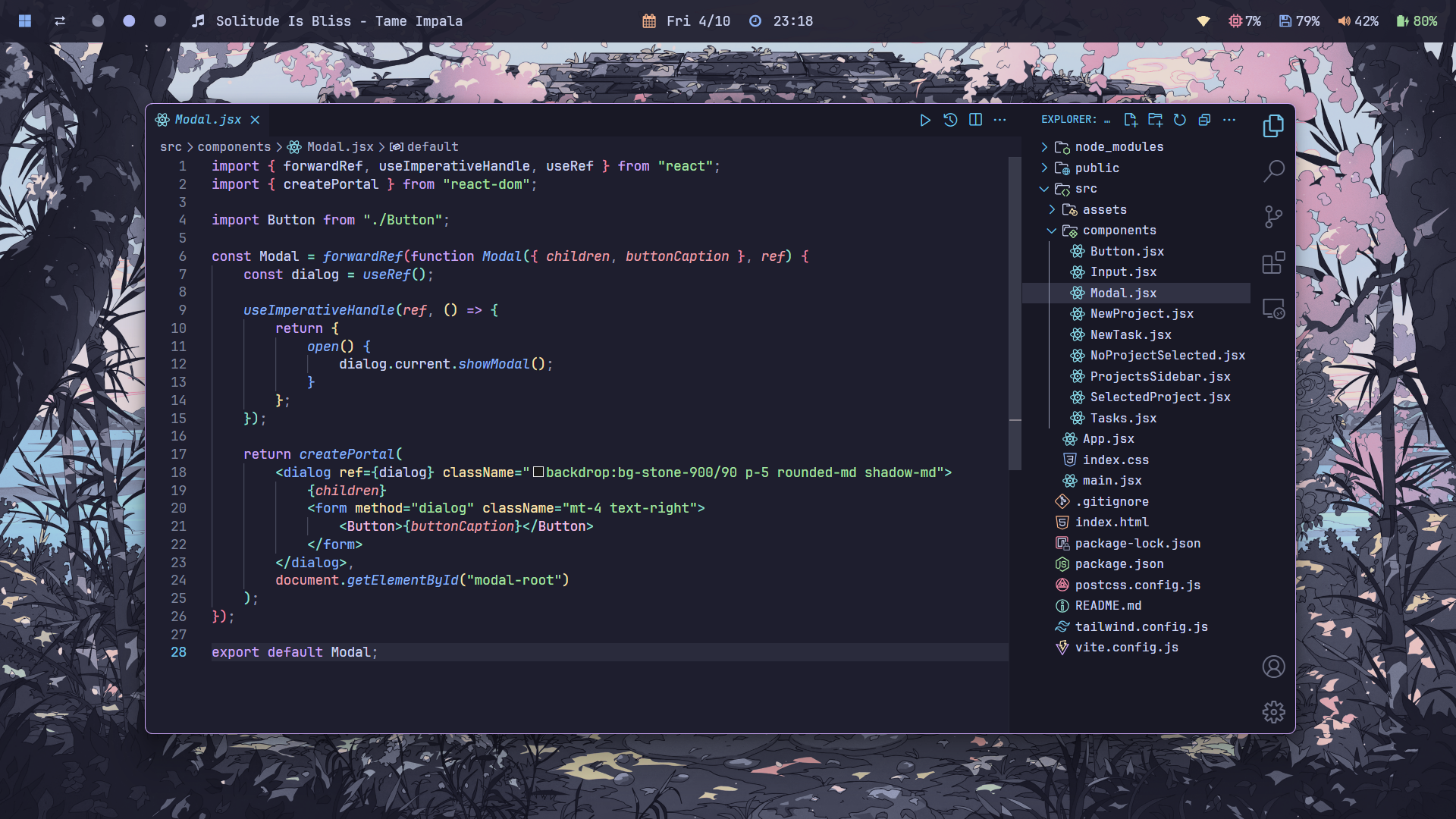The height and width of the screenshot is (819, 1456).
Task: Switch to the first workspace dot
Action: pyautogui.click(x=98, y=21)
